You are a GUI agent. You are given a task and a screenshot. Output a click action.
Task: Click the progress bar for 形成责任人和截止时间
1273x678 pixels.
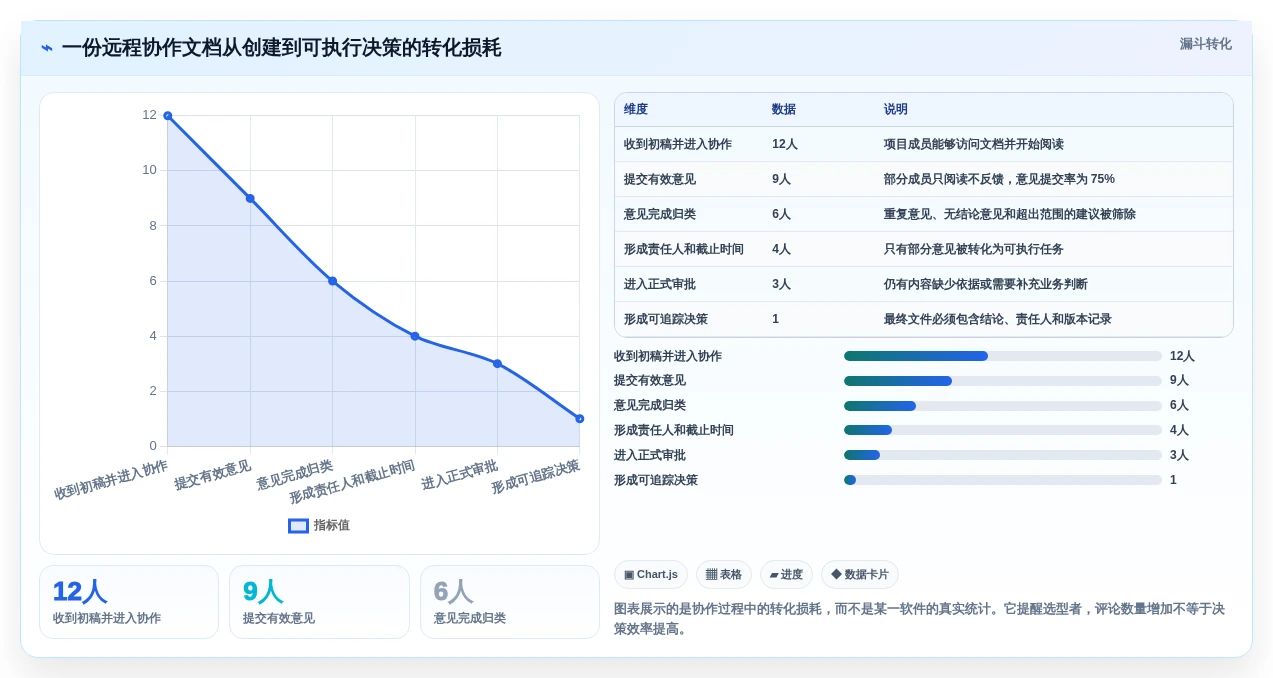click(x=1003, y=430)
